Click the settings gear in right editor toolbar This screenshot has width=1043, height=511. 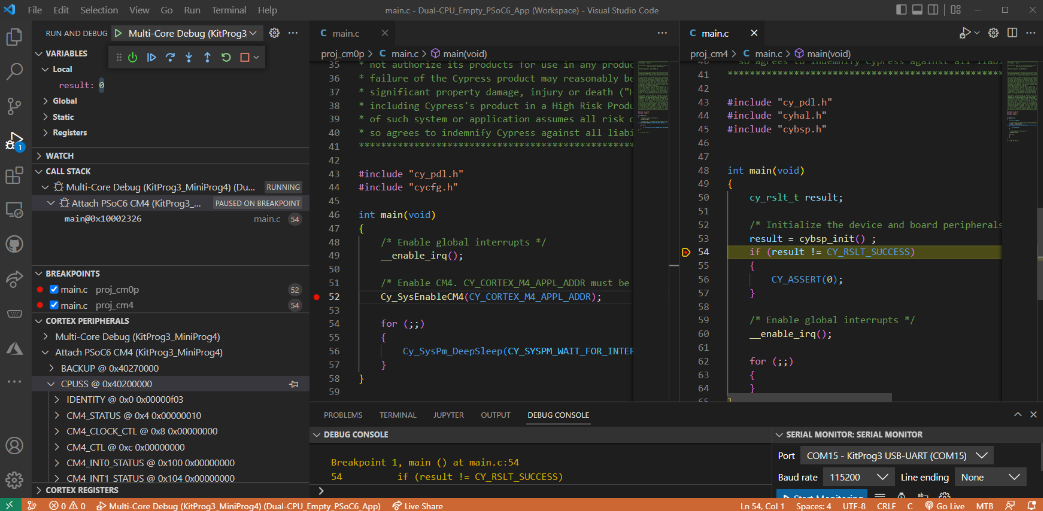click(993, 33)
